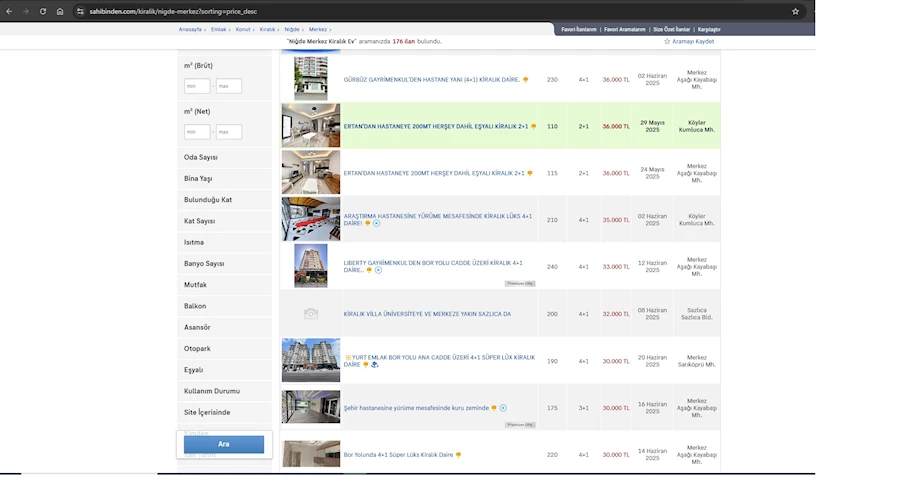This screenshot has height=480, width=900.
Task: Bookmark this page with the star icon
Action: 795,11
